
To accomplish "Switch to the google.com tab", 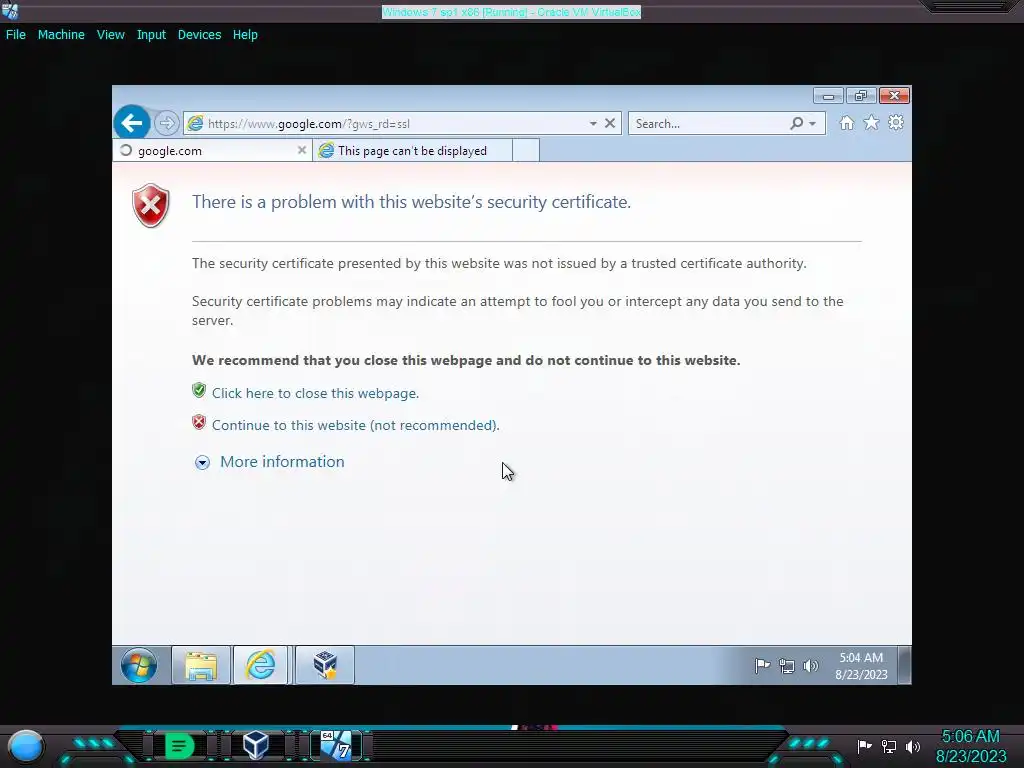I will click(212, 151).
